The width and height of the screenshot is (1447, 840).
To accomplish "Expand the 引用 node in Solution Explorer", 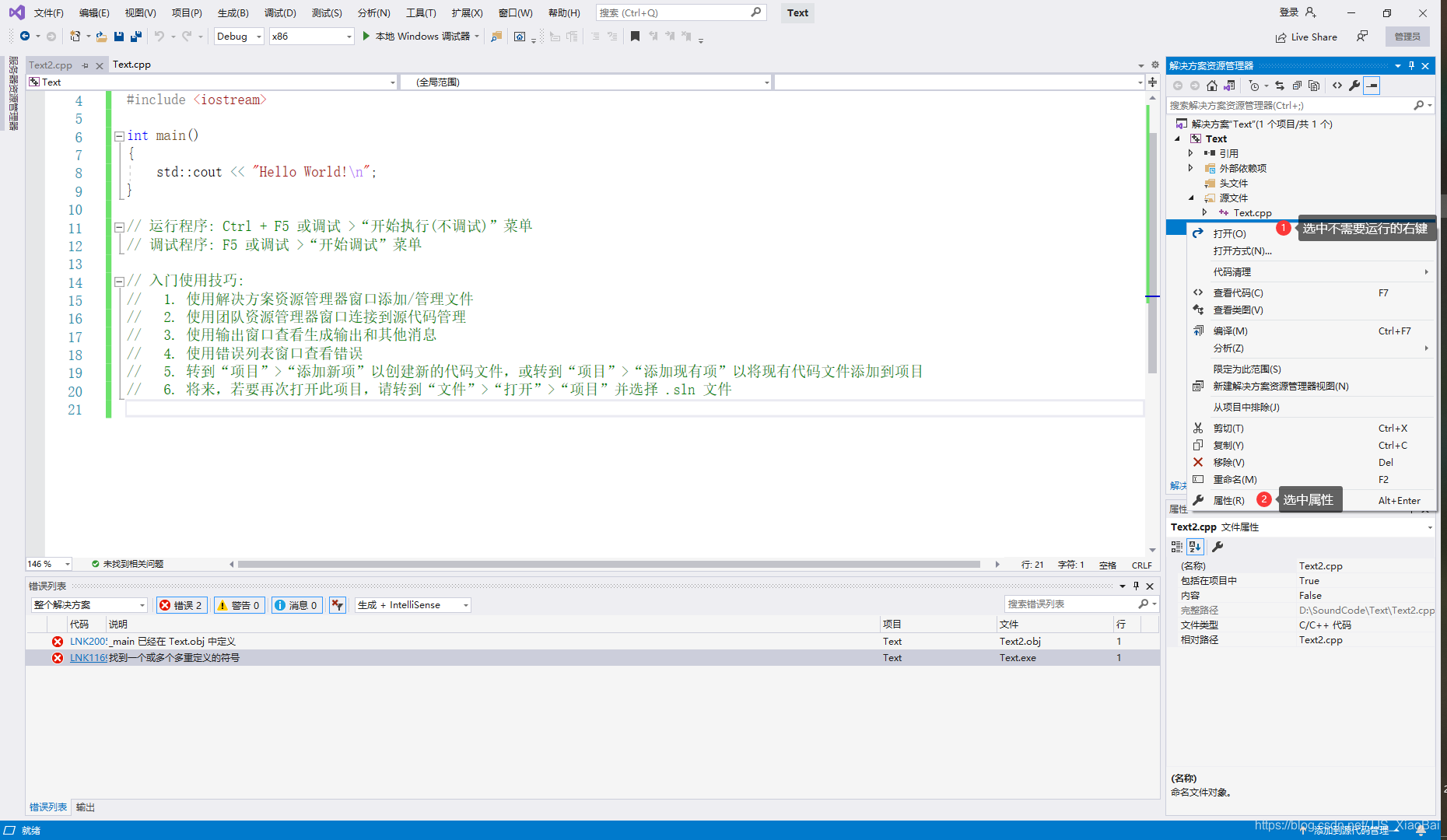I will 1191,153.
